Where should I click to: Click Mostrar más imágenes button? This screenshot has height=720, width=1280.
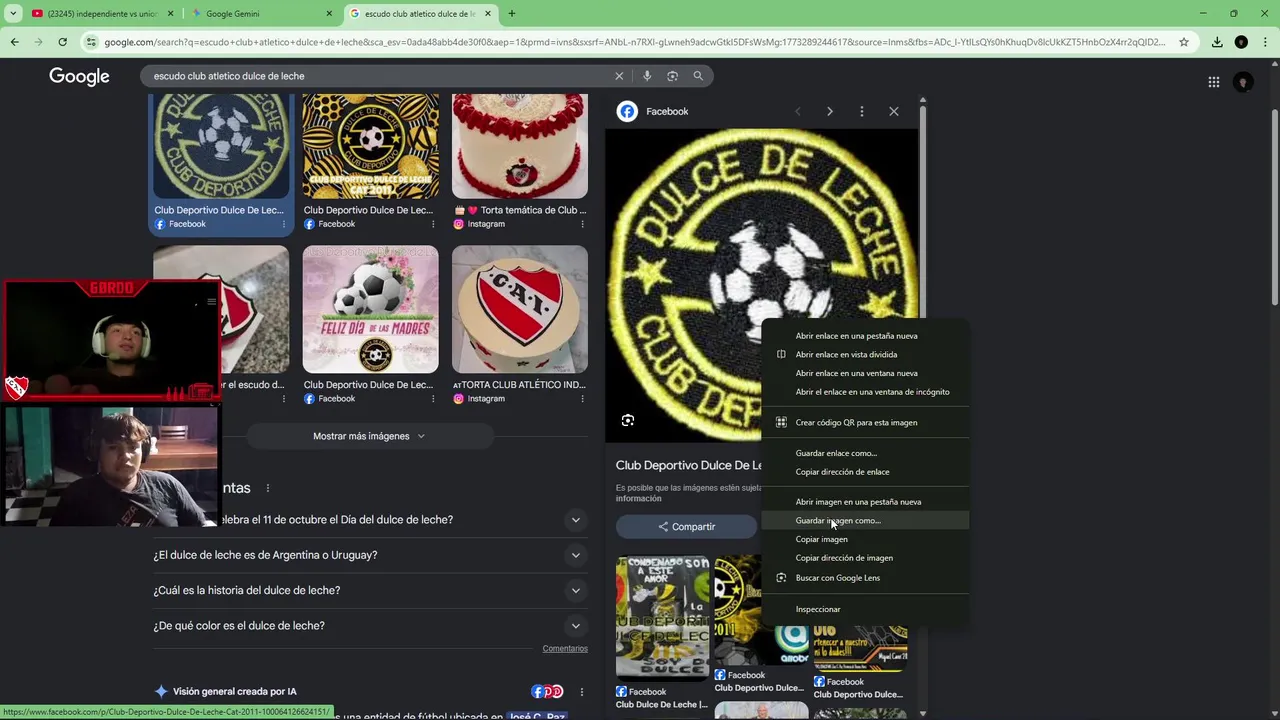[x=369, y=436]
